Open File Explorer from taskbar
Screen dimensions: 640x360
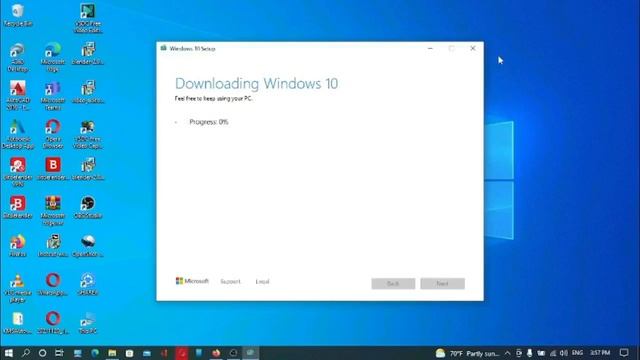coord(112,353)
